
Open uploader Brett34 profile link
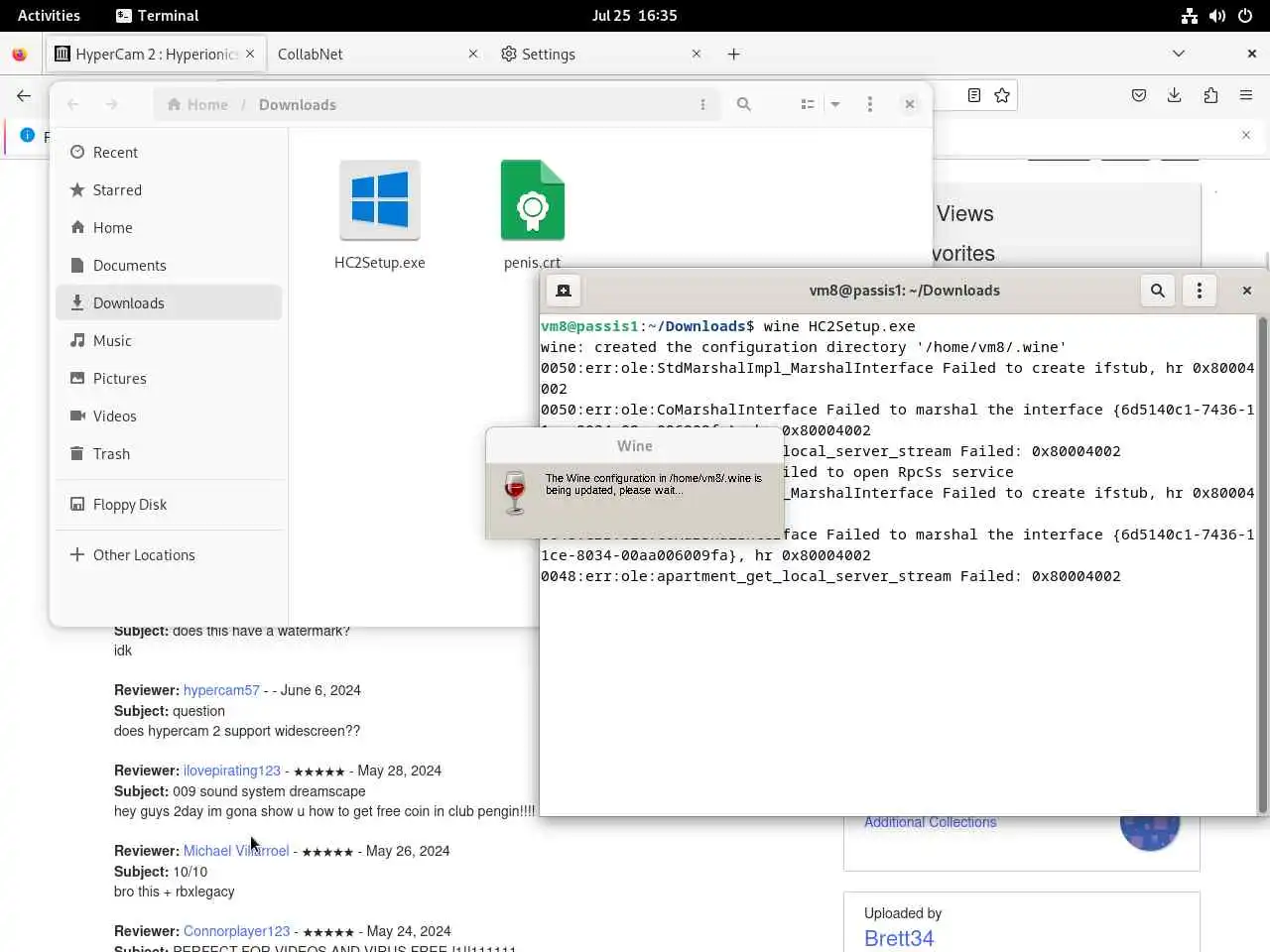(x=899, y=938)
